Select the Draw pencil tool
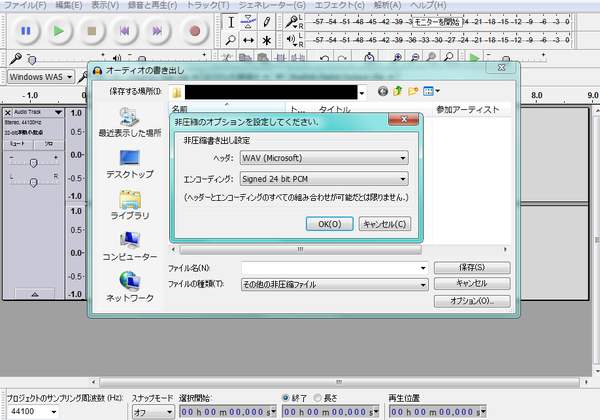The height and width of the screenshot is (420, 600). pyautogui.click(x=266, y=22)
